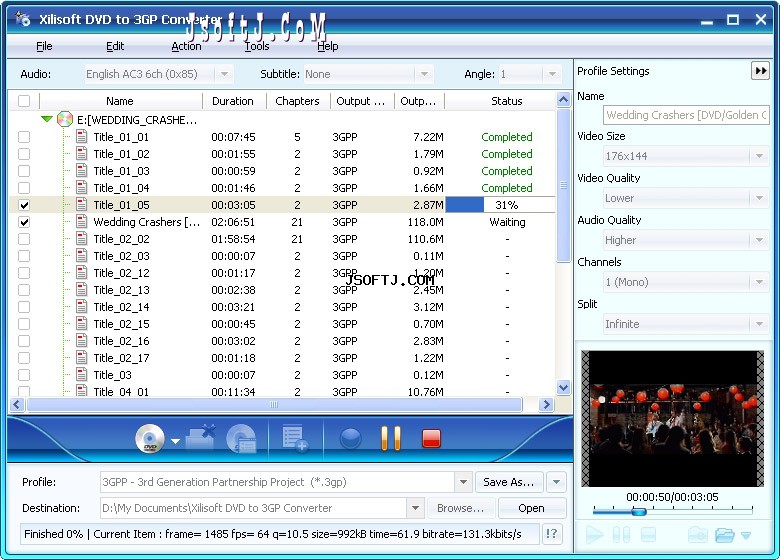Open the Audio Quality dropdown
The image size is (780, 560).
point(759,240)
